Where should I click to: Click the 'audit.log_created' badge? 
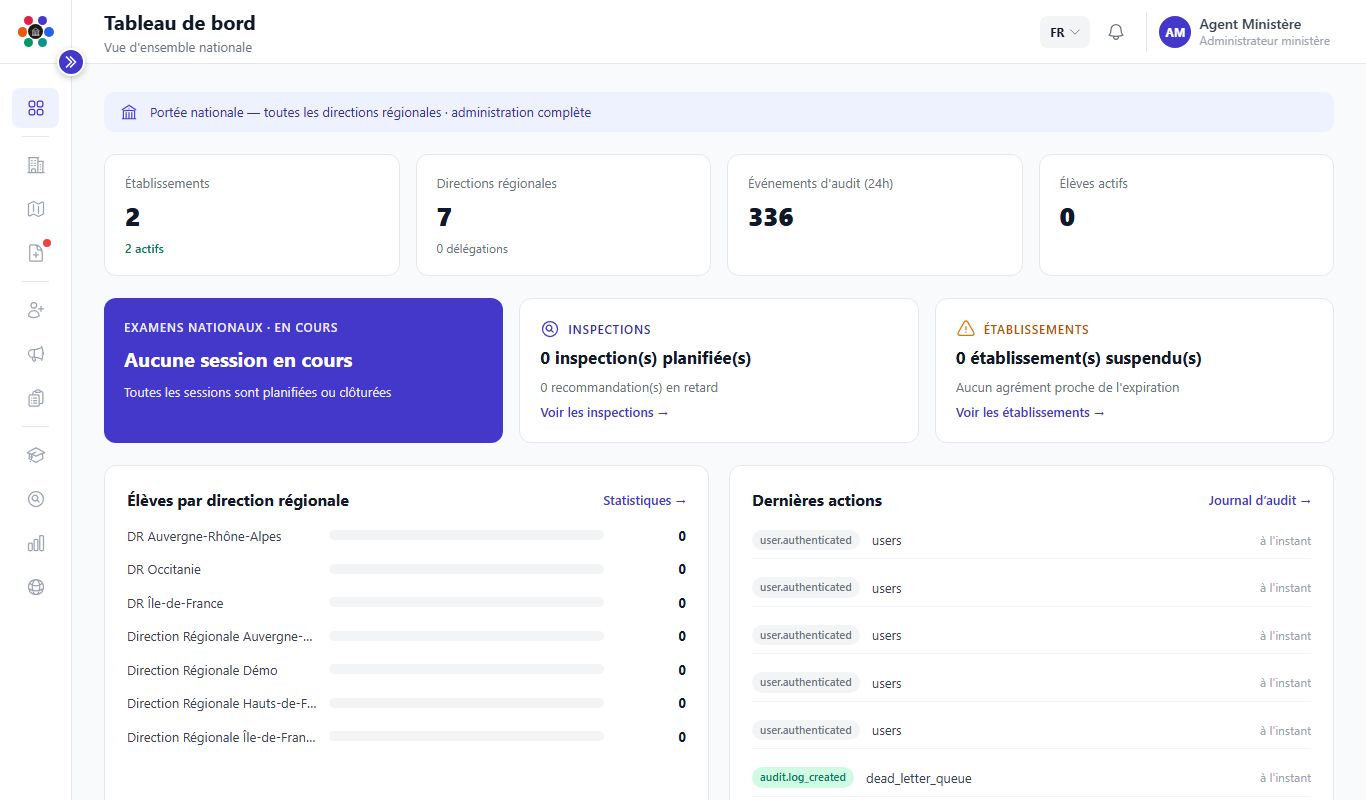tap(803, 778)
